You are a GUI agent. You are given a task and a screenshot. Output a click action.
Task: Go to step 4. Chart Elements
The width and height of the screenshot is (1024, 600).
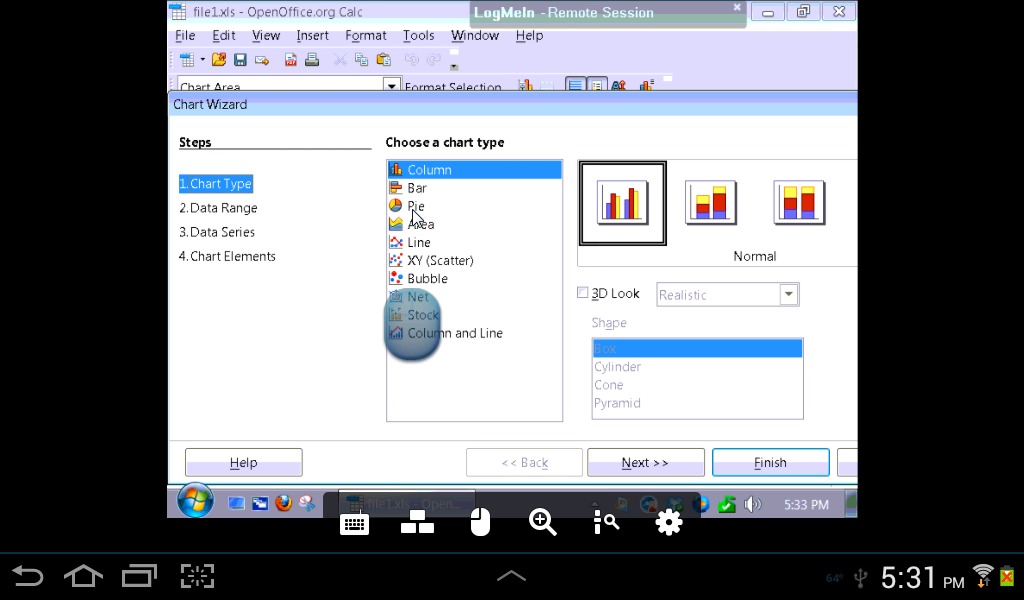(x=227, y=256)
